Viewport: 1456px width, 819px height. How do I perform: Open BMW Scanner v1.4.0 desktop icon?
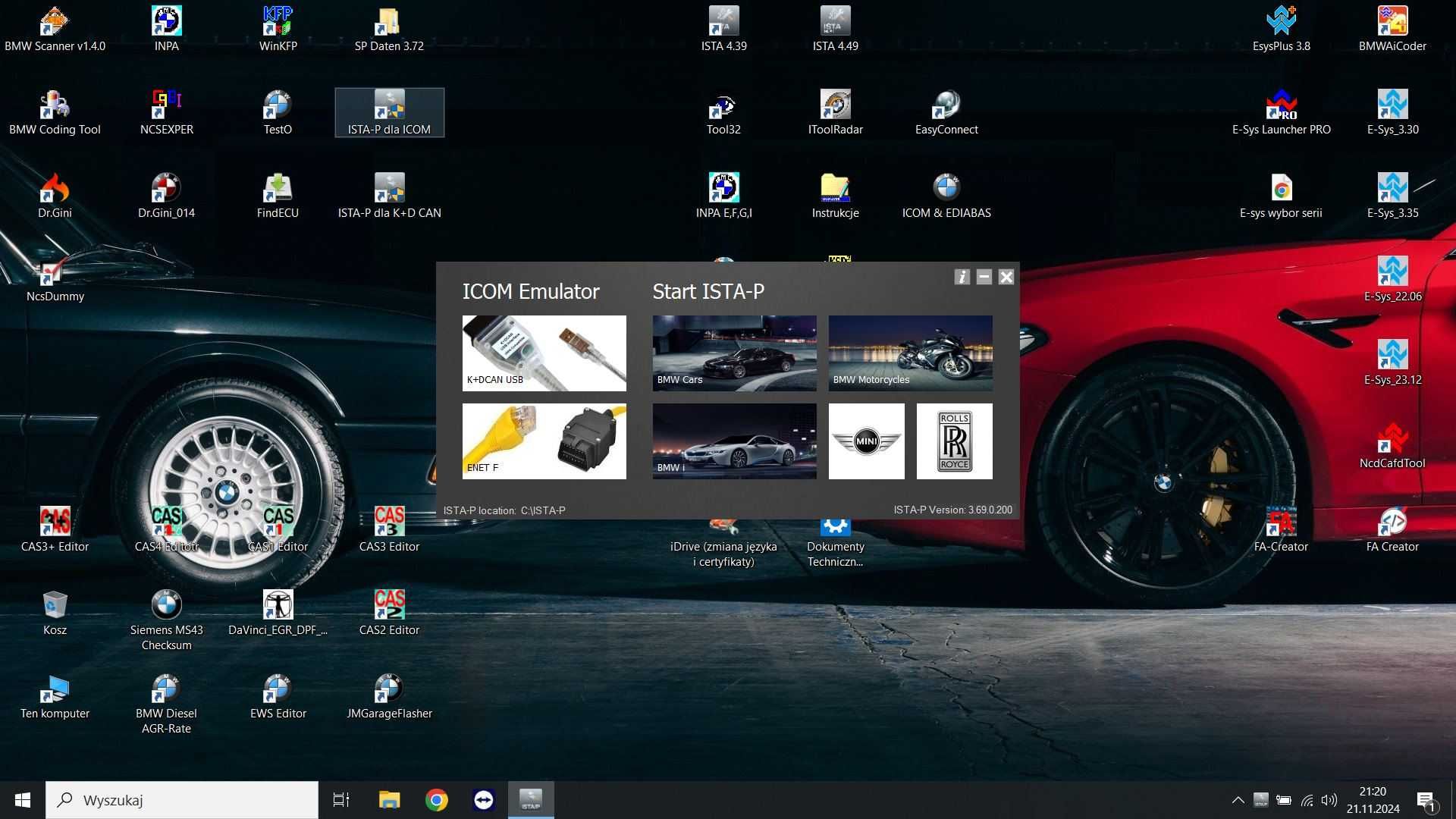[x=55, y=30]
